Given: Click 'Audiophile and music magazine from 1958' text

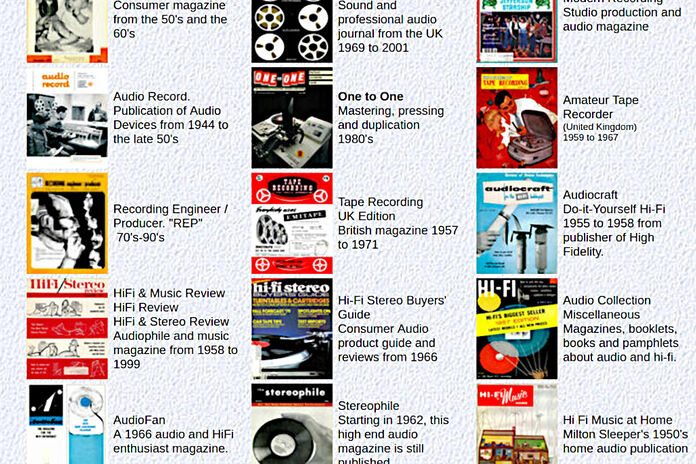Looking at the screenshot, I should (x=175, y=350).
